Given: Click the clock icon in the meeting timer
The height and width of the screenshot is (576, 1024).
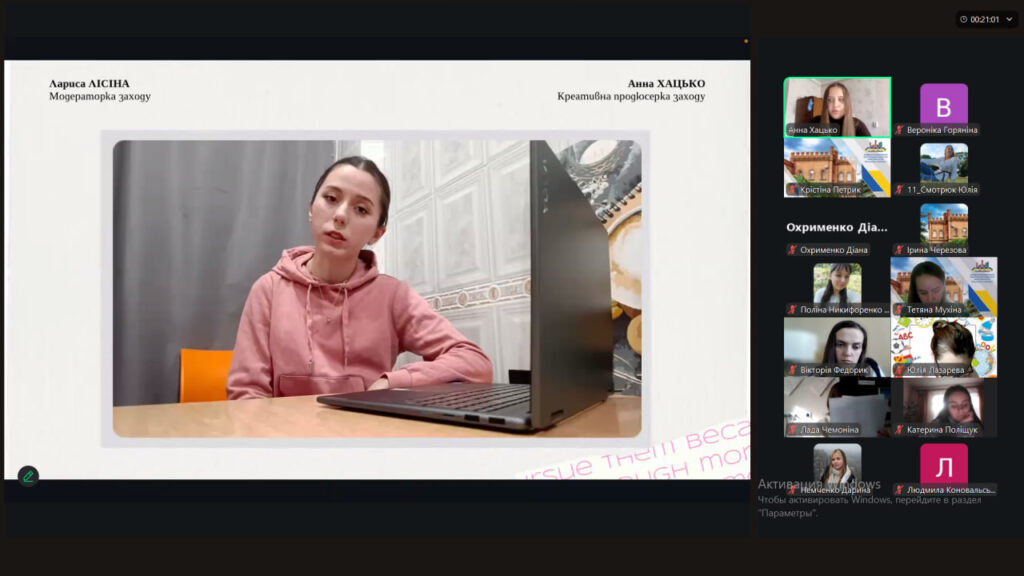Looking at the screenshot, I should click(x=964, y=19).
